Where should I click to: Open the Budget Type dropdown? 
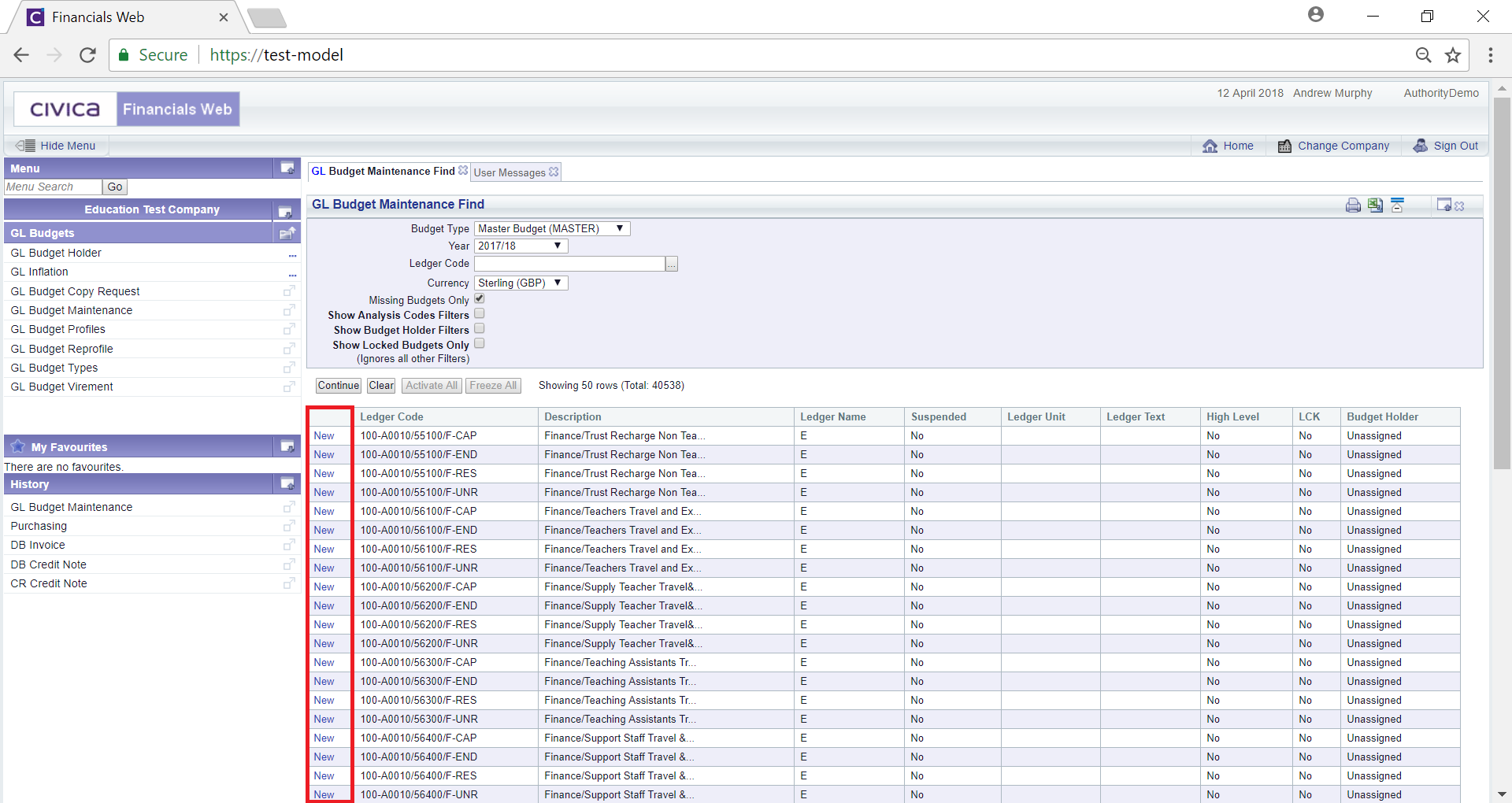click(552, 228)
